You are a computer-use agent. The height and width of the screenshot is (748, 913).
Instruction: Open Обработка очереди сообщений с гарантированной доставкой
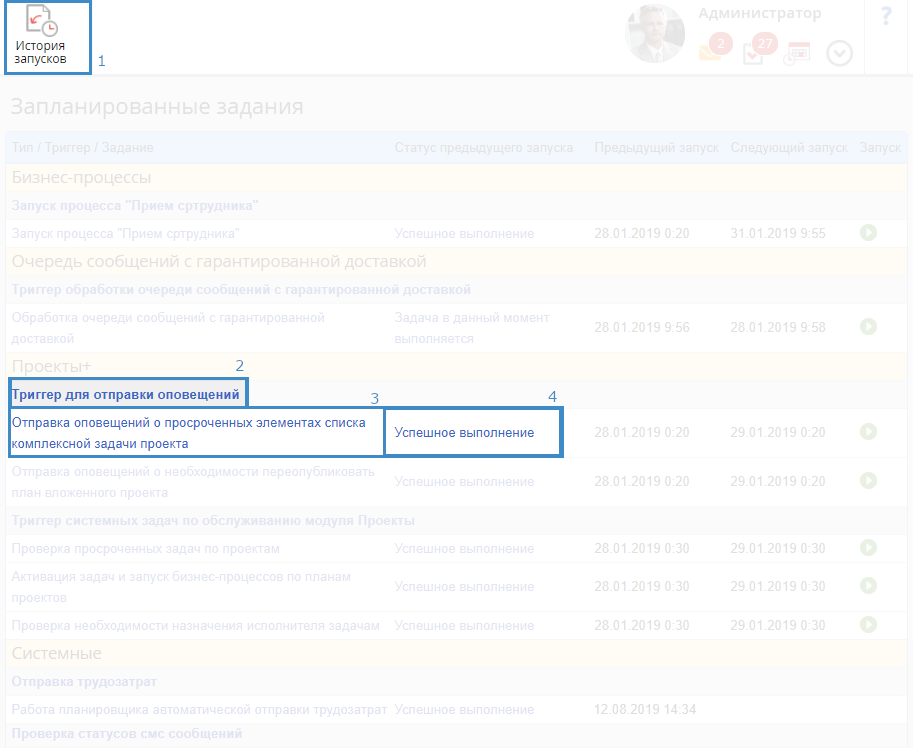point(168,328)
